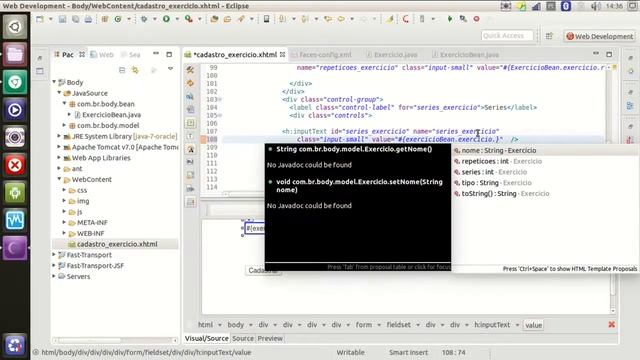
Task: Click the 'value' attribute breadcrumb box
Action: 533,325
